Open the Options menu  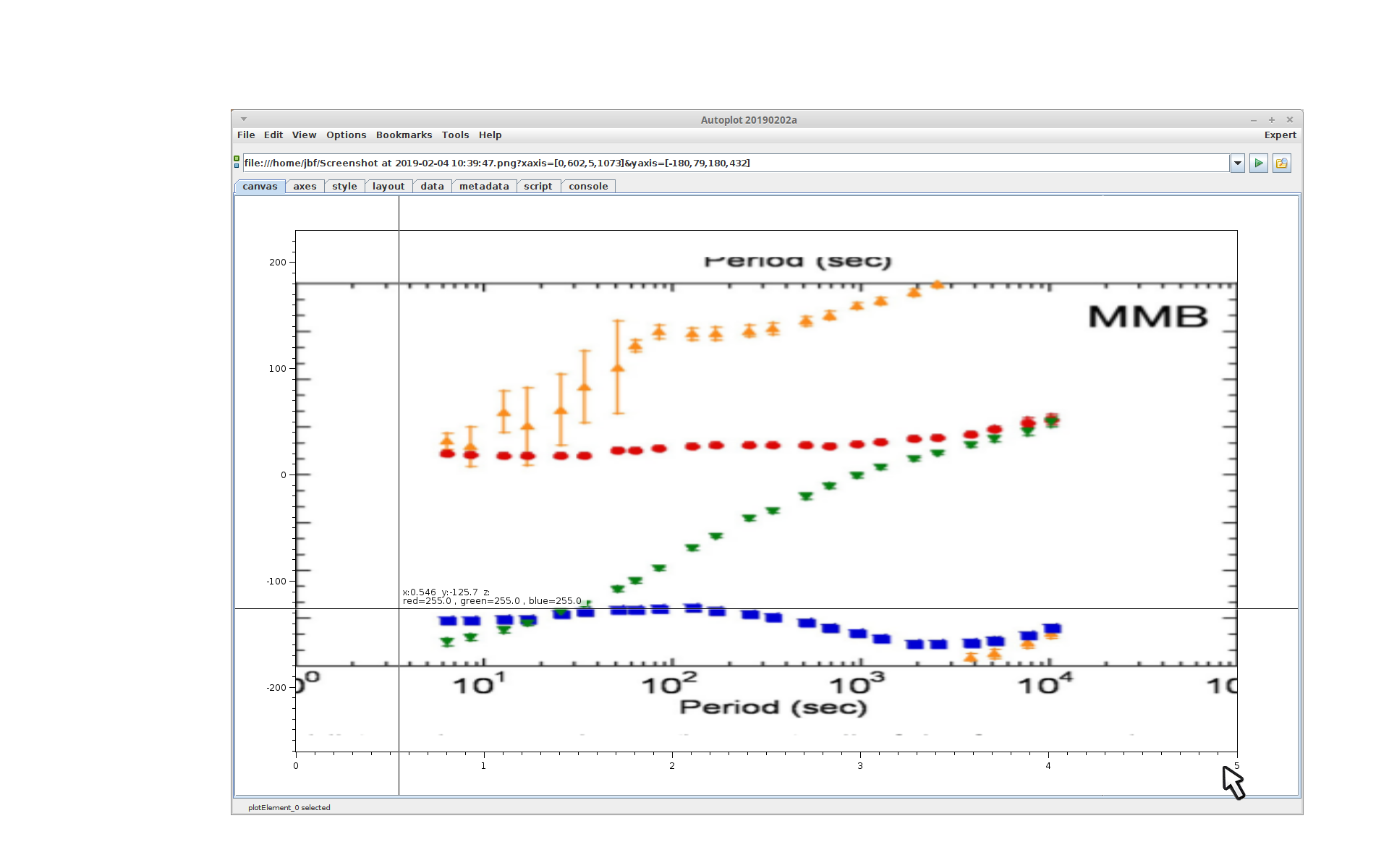pyautogui.click(x=346, y=135)
